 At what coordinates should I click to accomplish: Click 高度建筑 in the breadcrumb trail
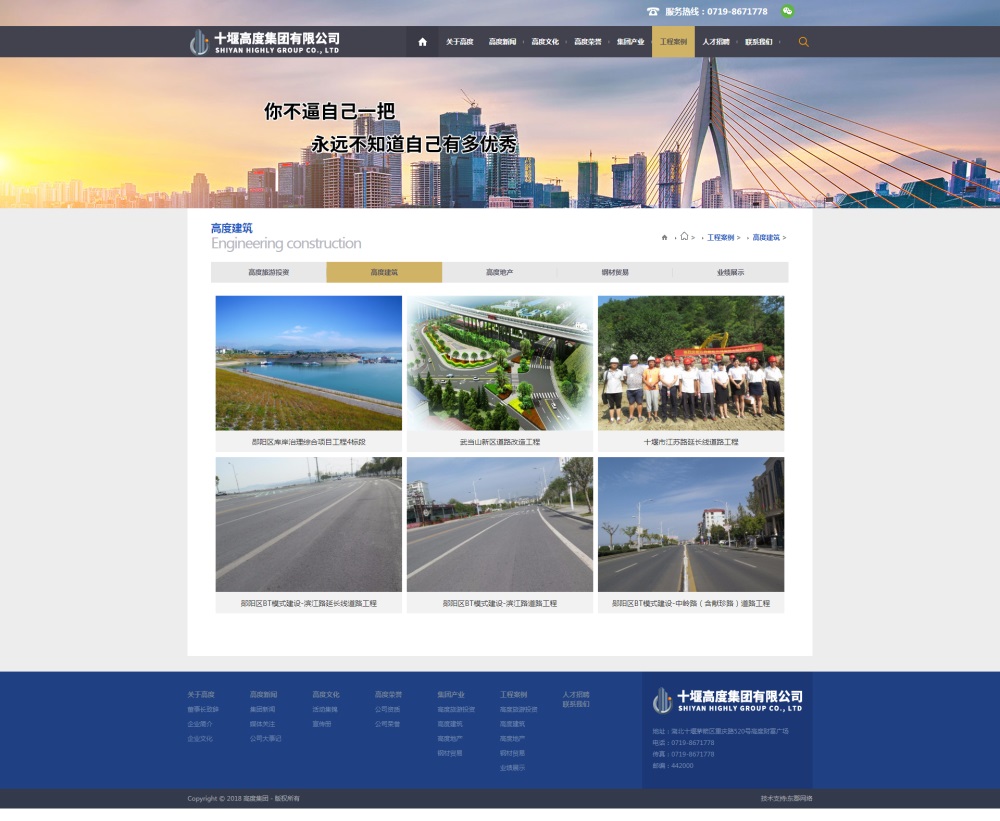click(x=766, y=237)
